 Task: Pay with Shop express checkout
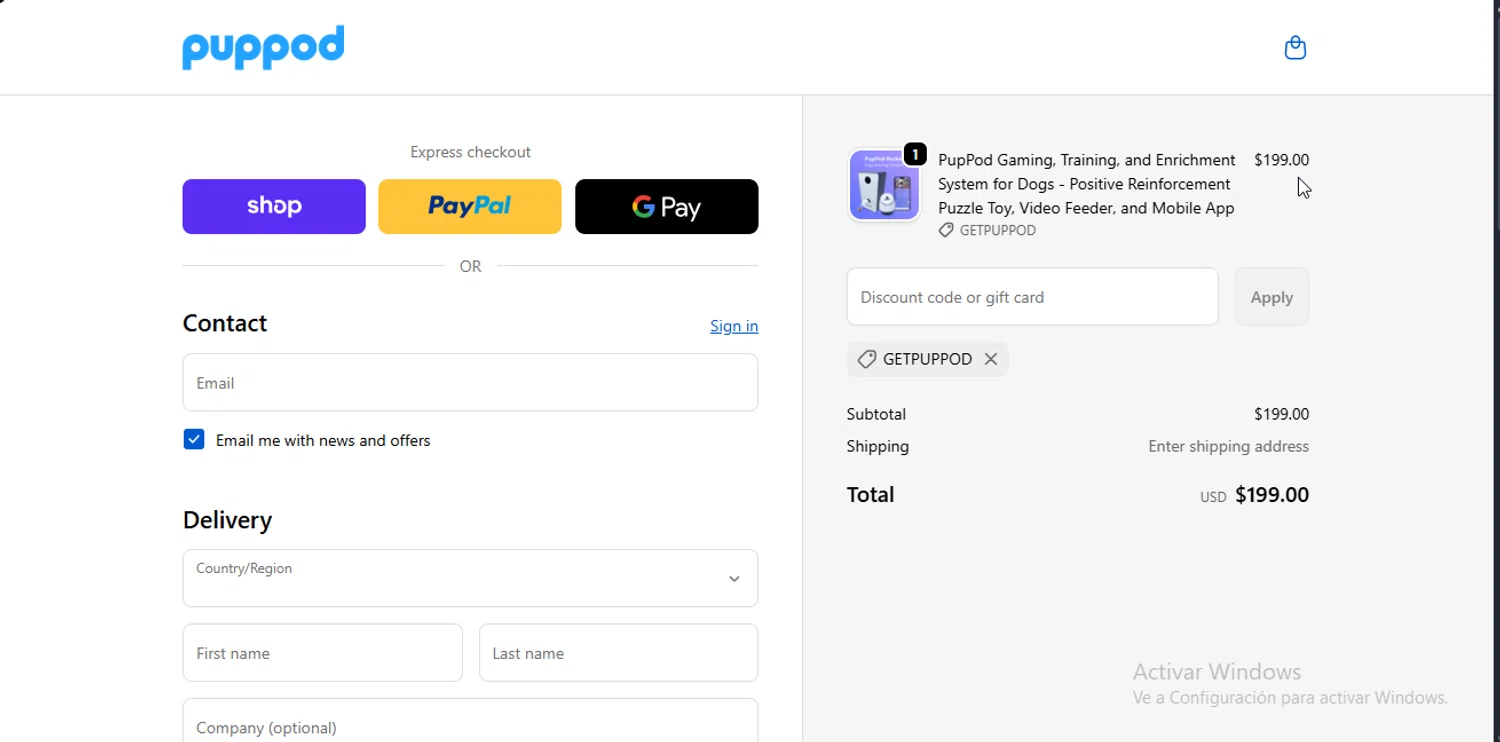[274, 206]
